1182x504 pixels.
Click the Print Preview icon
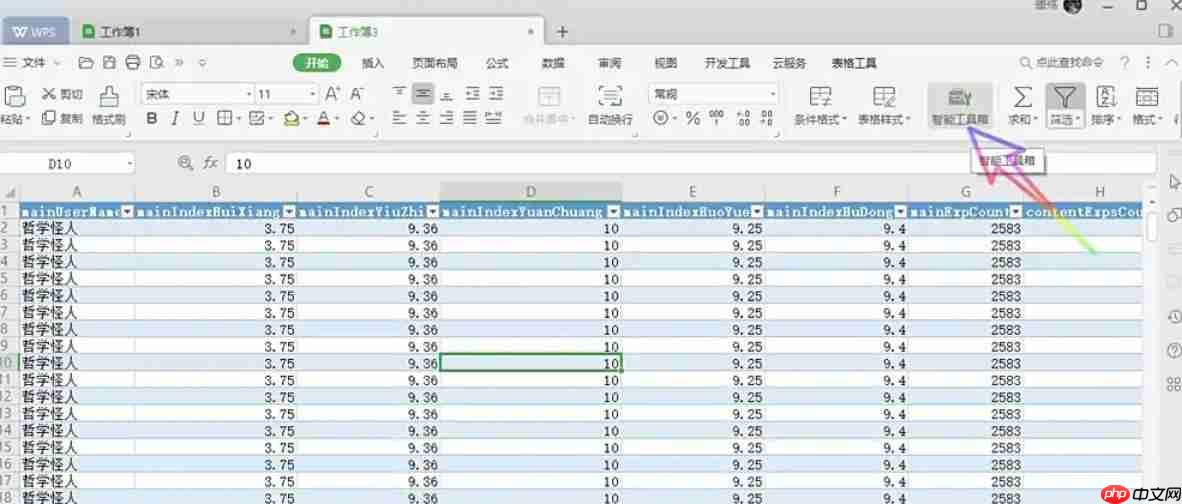[x=157, y=62]
